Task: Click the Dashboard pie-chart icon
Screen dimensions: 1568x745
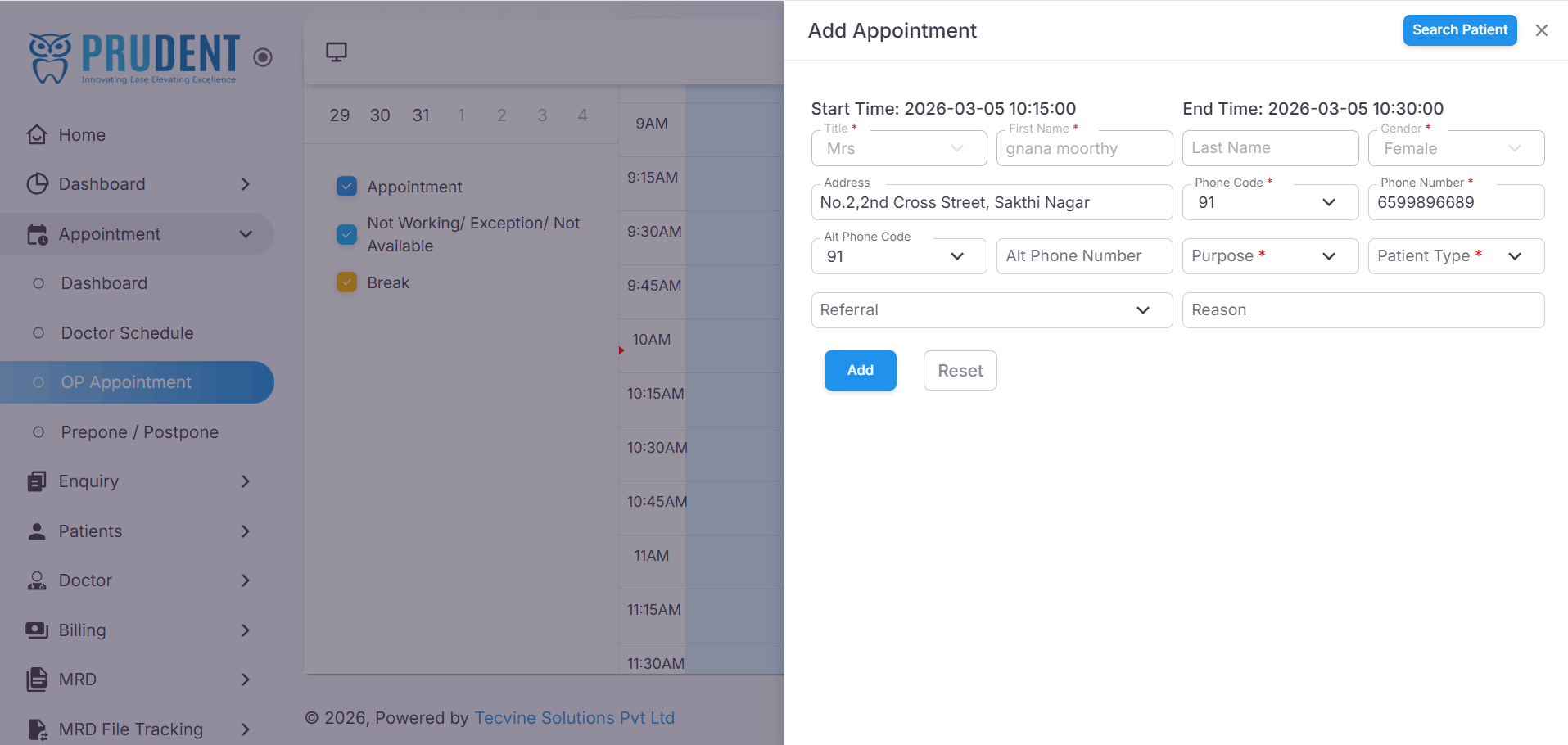Action: (37, 184)
